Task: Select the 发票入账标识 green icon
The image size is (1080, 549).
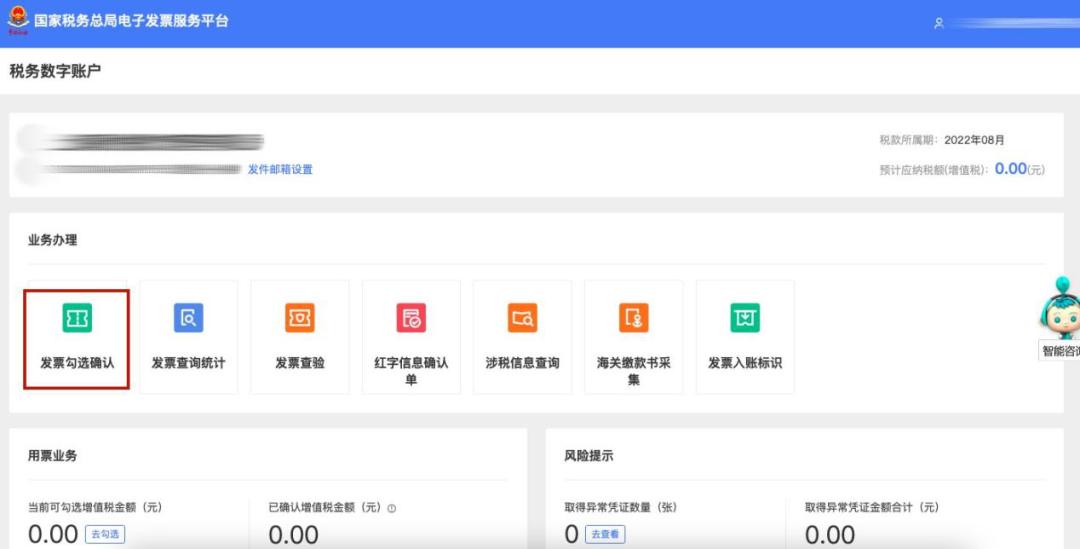Action: (745, 318)
